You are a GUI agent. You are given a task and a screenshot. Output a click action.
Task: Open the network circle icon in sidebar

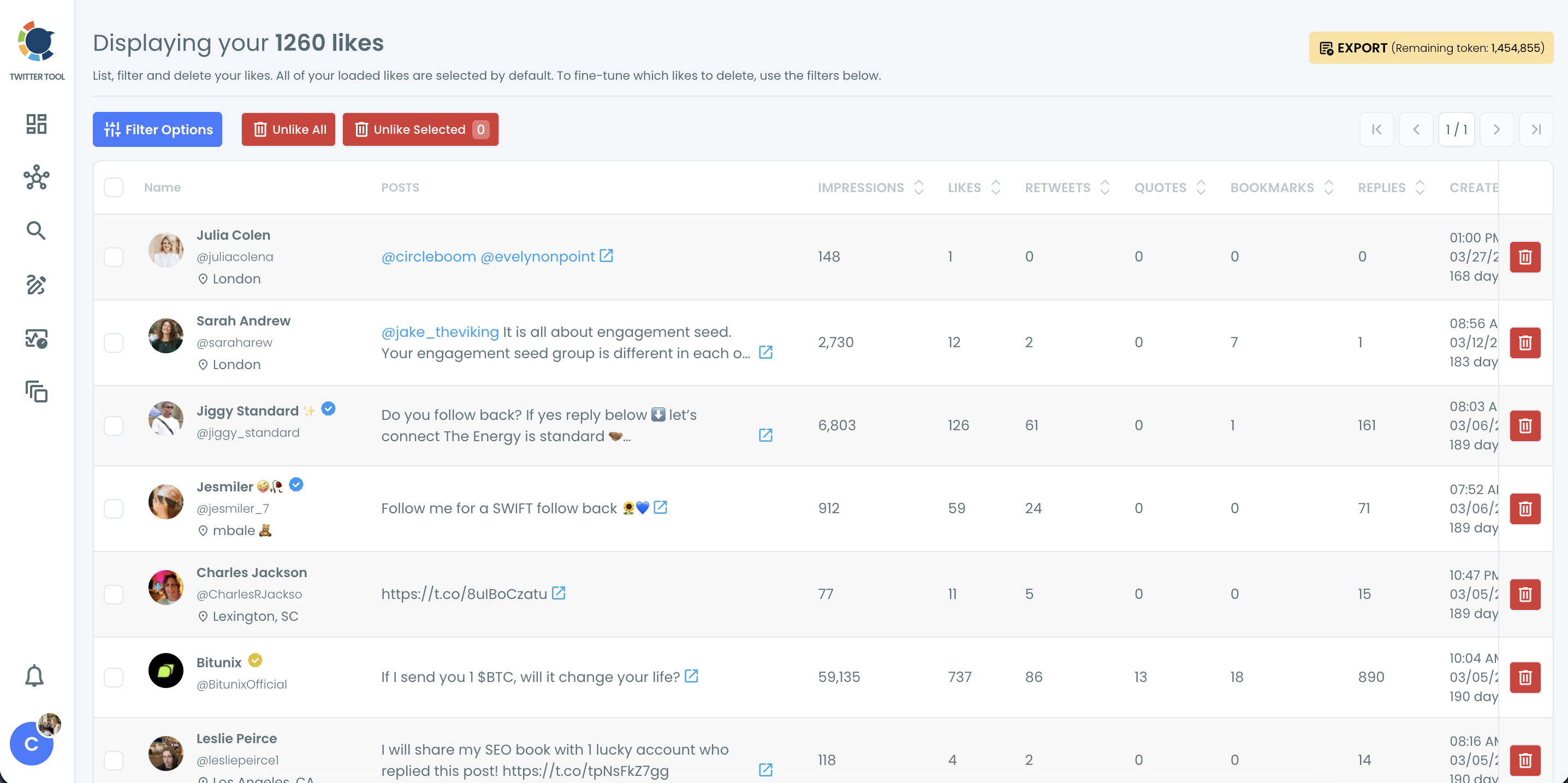coord(37,177)
